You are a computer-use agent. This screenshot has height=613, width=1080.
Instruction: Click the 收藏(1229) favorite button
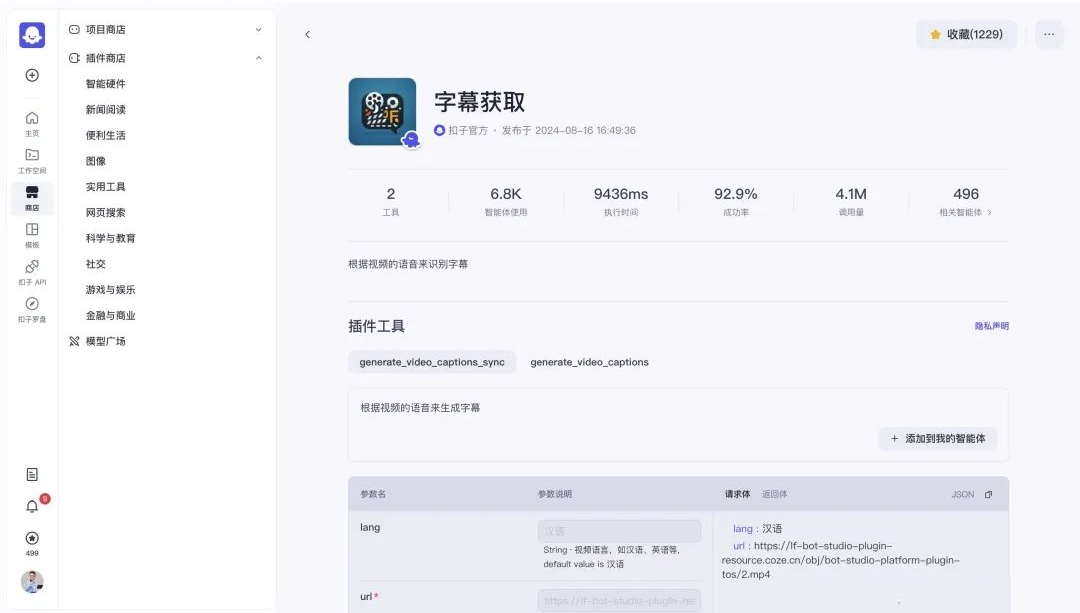[x=966, y=34]
